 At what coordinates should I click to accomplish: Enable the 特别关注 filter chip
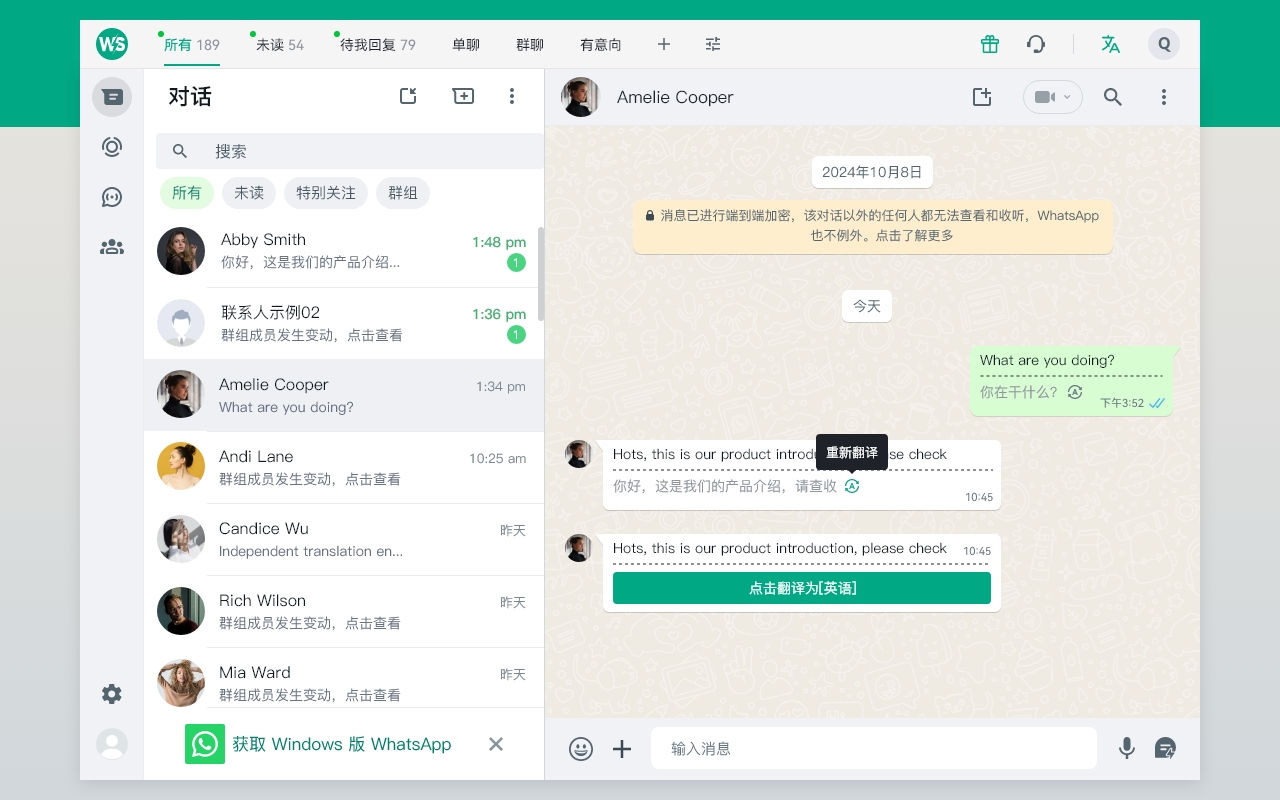(x=325, y=193)
